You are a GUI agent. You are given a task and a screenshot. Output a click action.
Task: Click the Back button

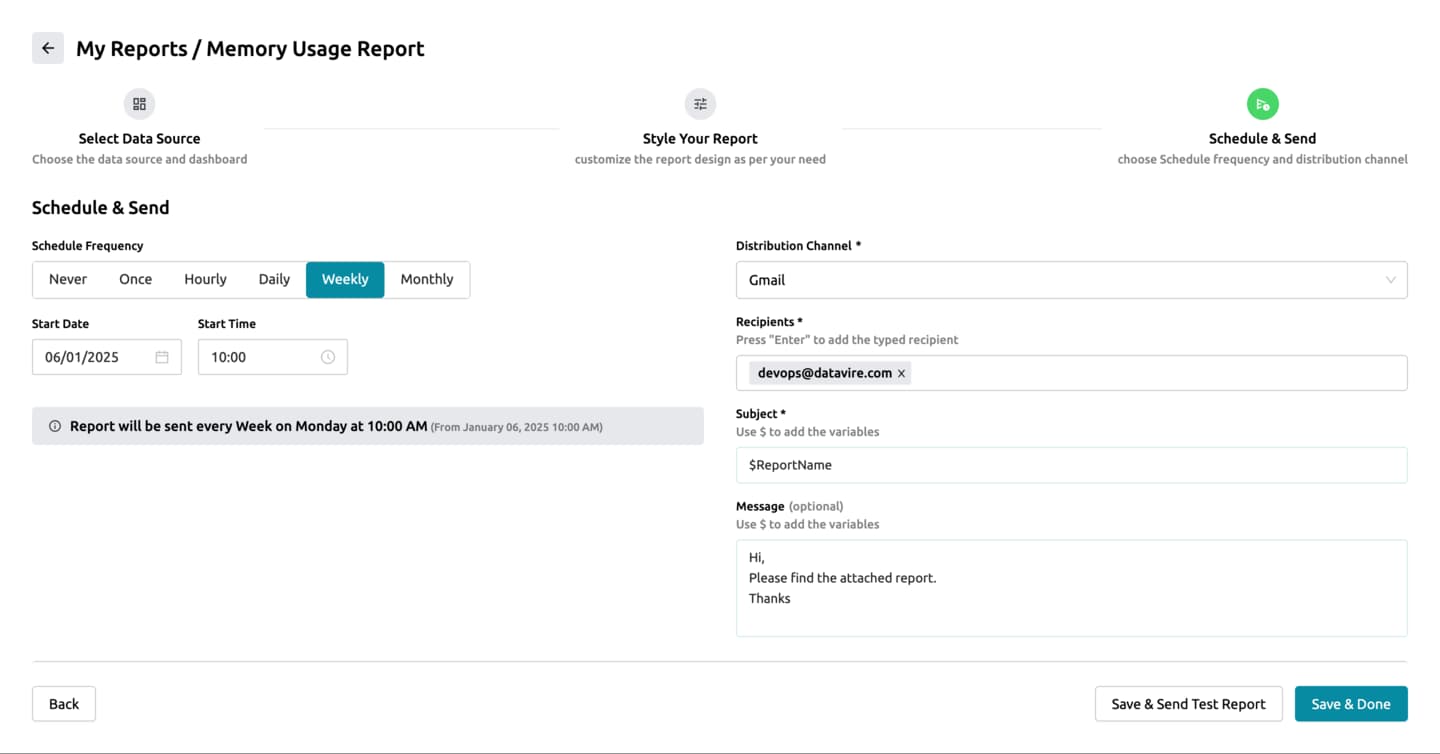coord(63,703)
